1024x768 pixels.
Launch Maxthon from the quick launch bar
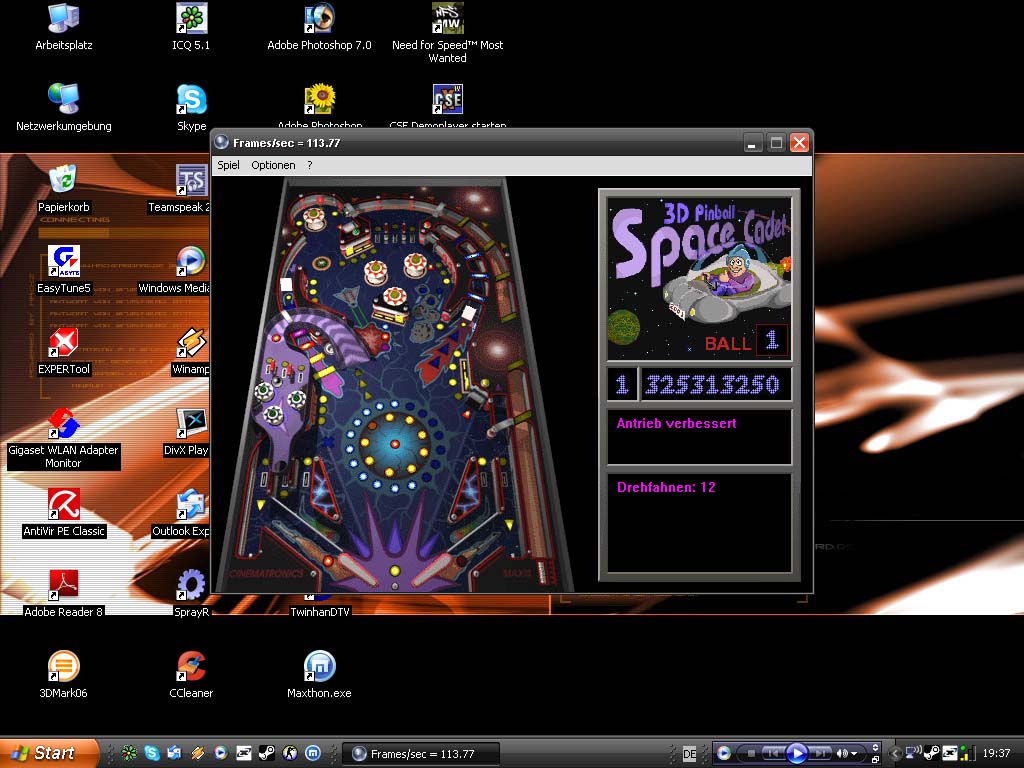click(x=313, y=754)
